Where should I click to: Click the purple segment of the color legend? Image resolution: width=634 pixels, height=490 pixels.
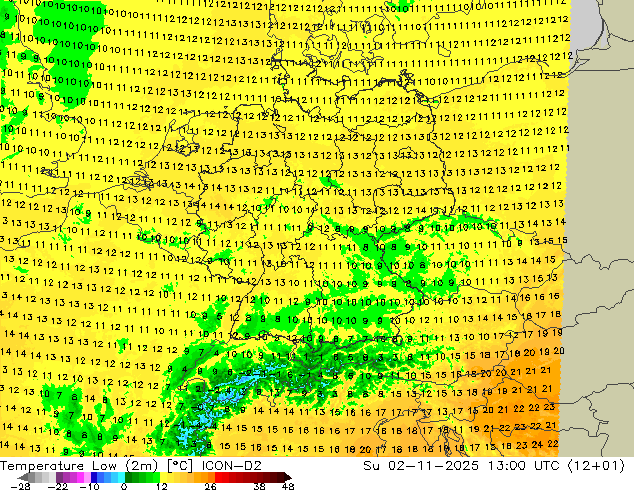[73, 477]
